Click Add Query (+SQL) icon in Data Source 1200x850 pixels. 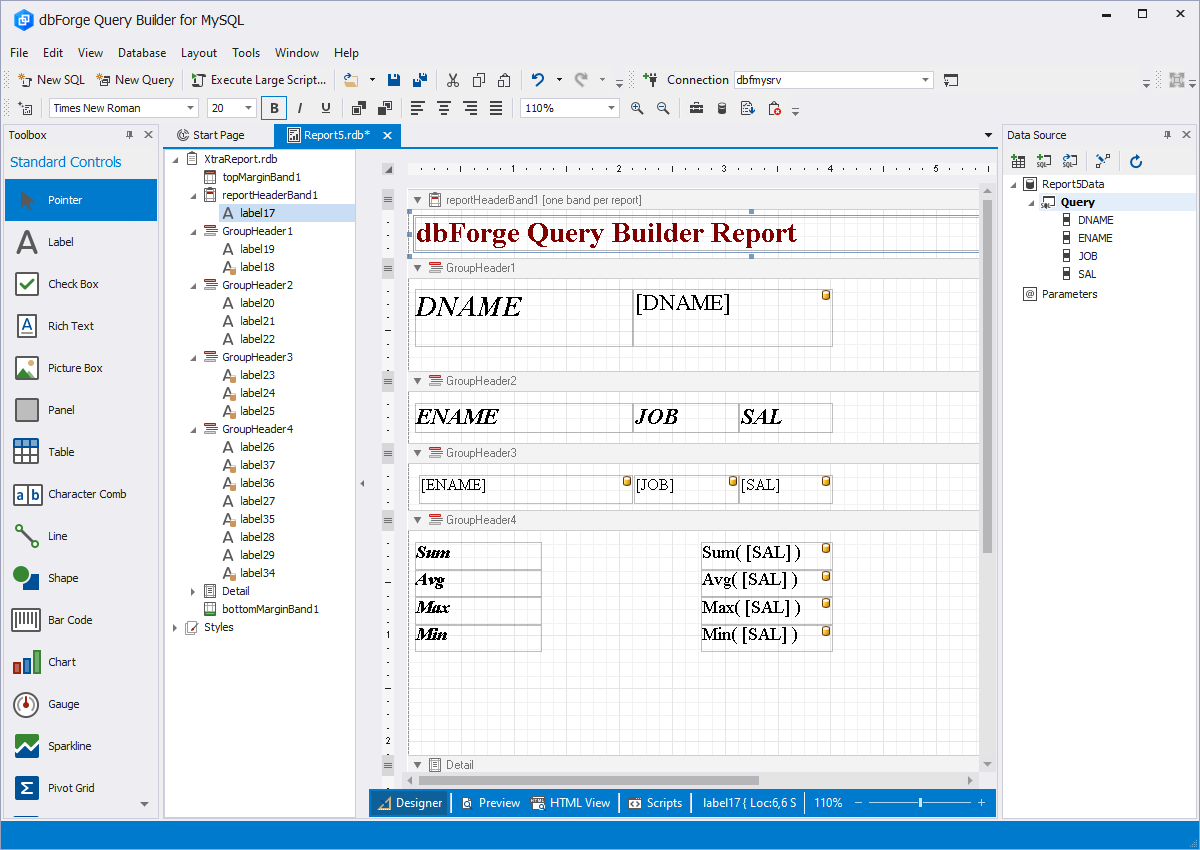[1043, 161]
